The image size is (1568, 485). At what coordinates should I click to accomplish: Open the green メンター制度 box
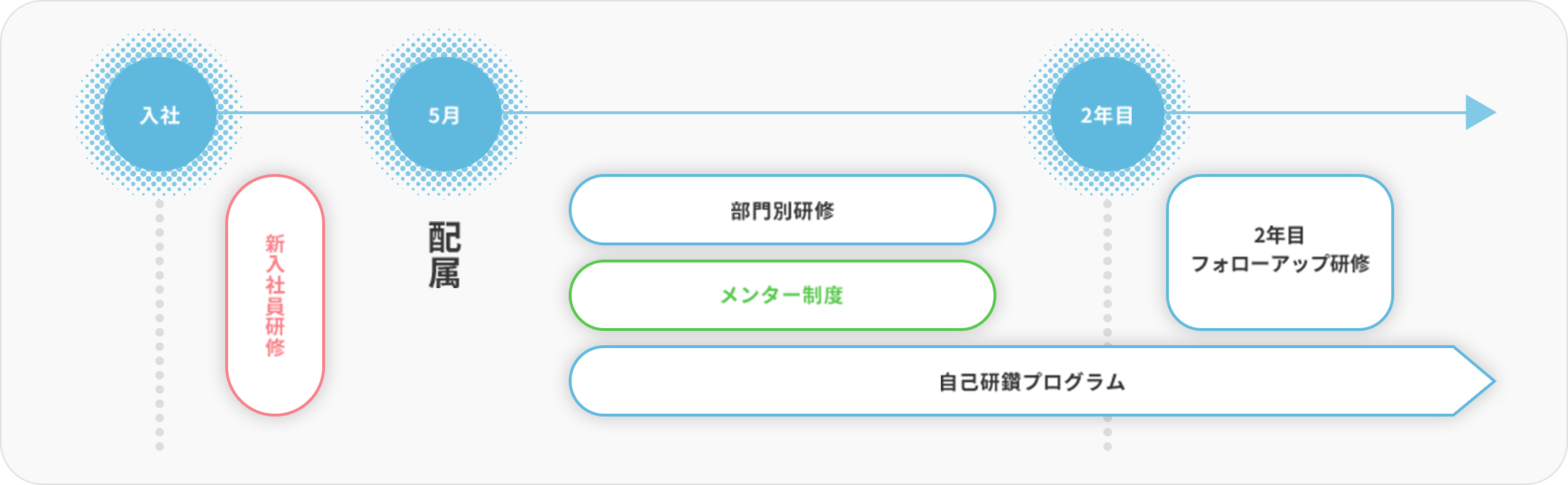coord(783,295)
